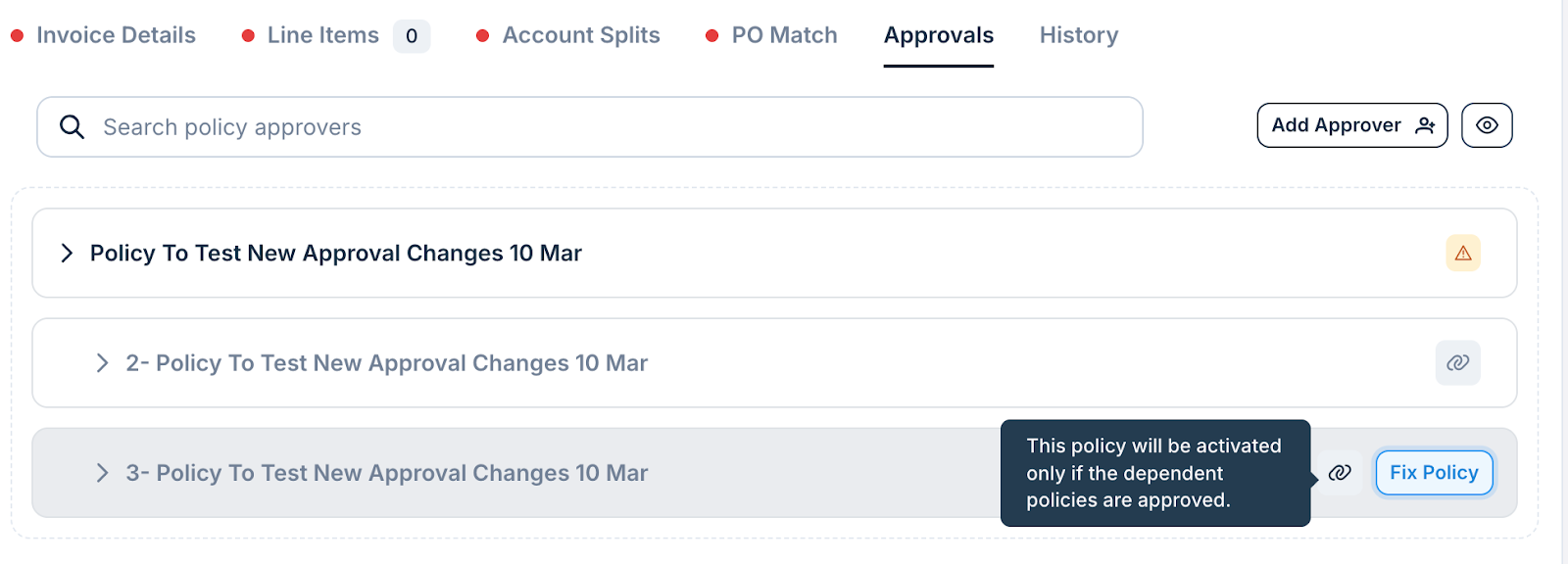Click red dot beside PO Match
The width and height of the screenshot is (1568, 564).
[x=712, y=35]
